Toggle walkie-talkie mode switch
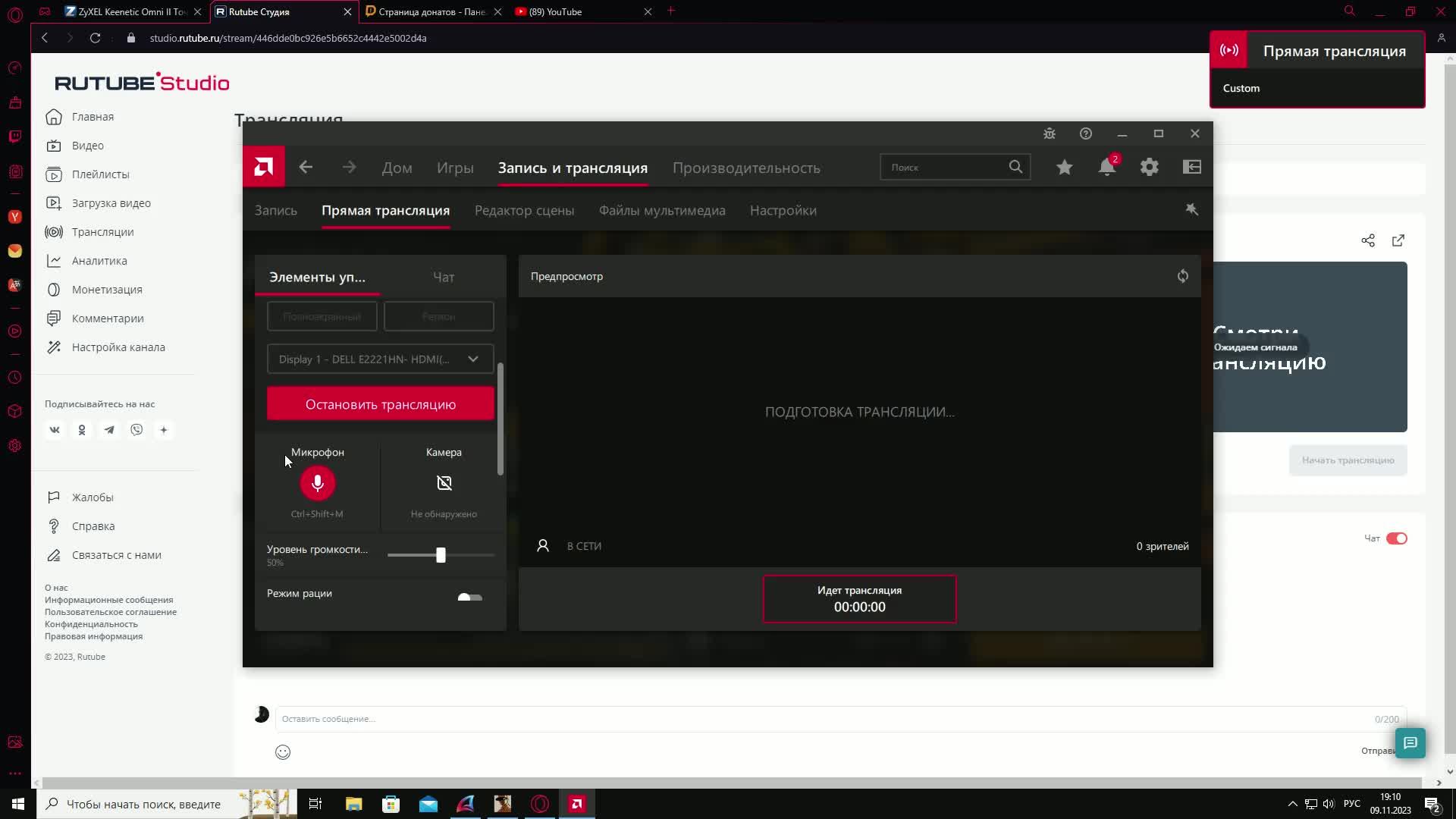 (469, 598)
